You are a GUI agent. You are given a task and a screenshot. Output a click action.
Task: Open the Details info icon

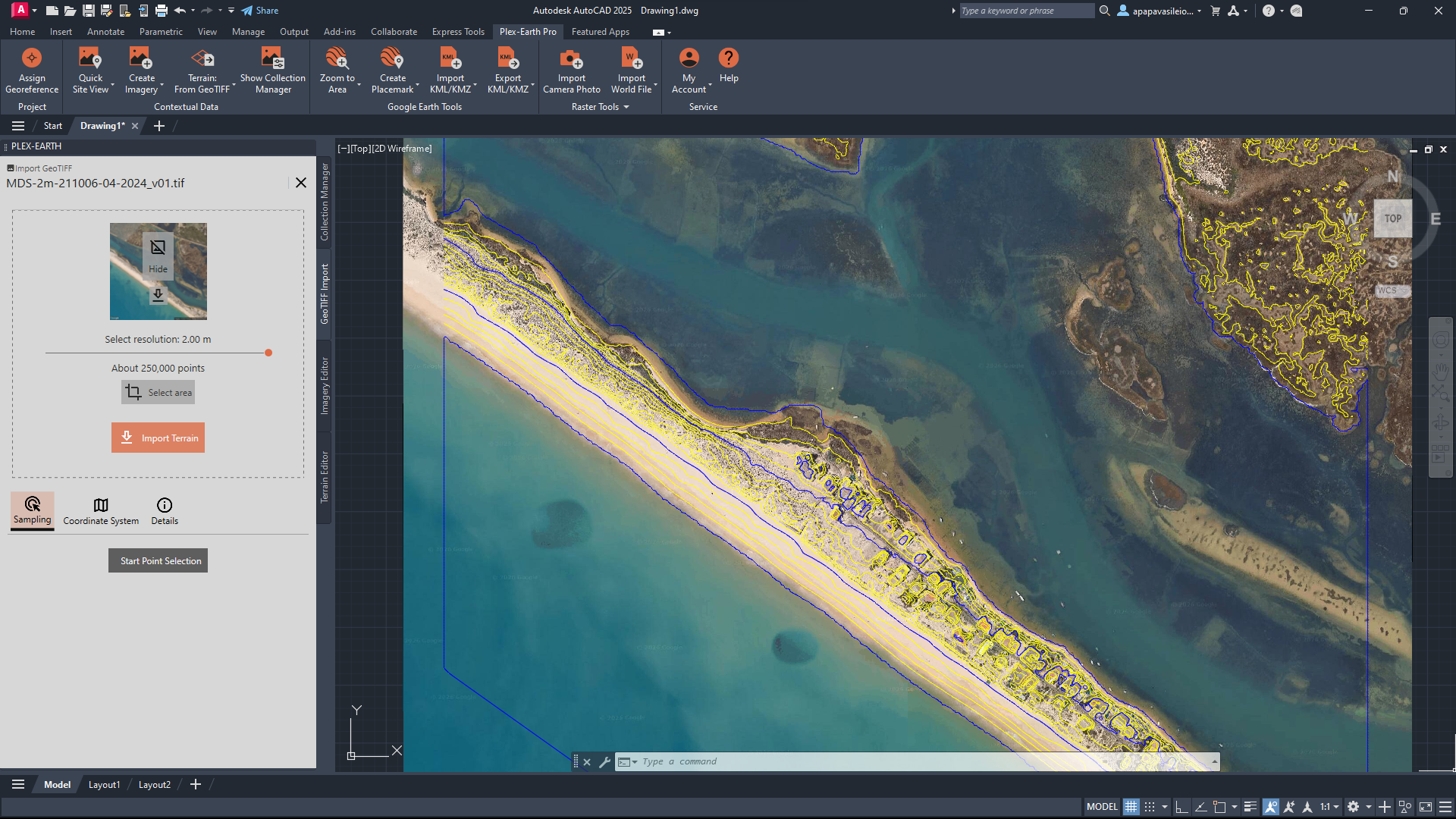165,505
